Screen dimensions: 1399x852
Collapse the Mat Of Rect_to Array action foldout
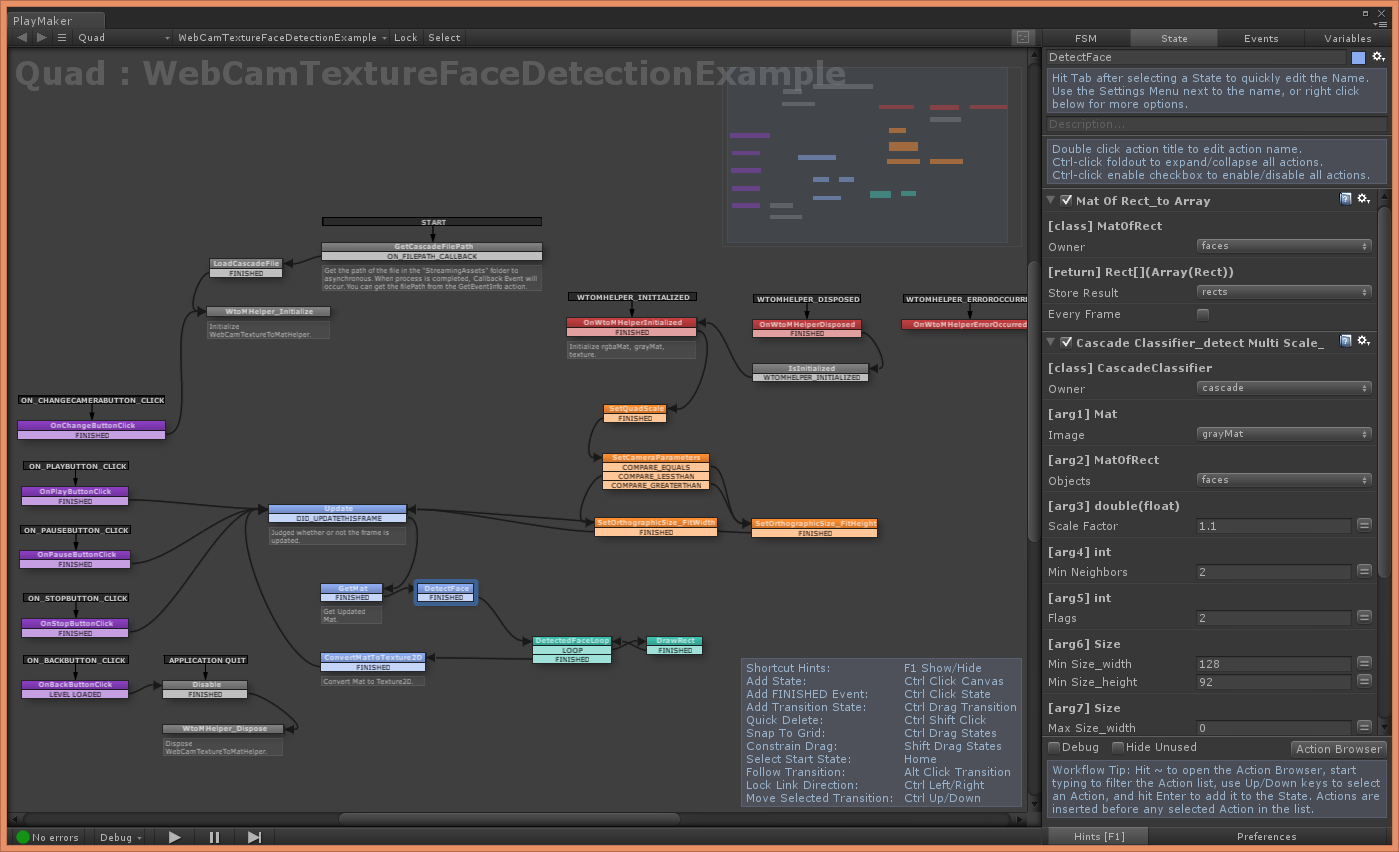pyautogui.click(x=1051, y=200)
